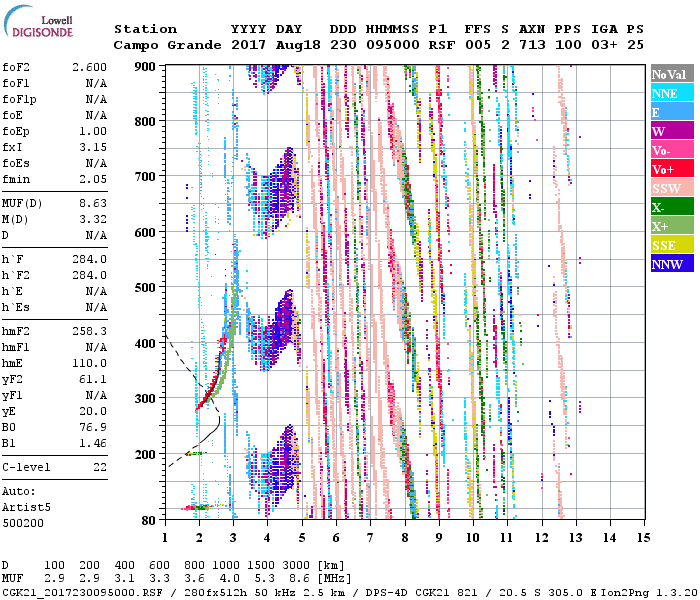Viewport: 700px width, 600px height.
Task: Click the C-level value 22
Action: coord(98,468)
